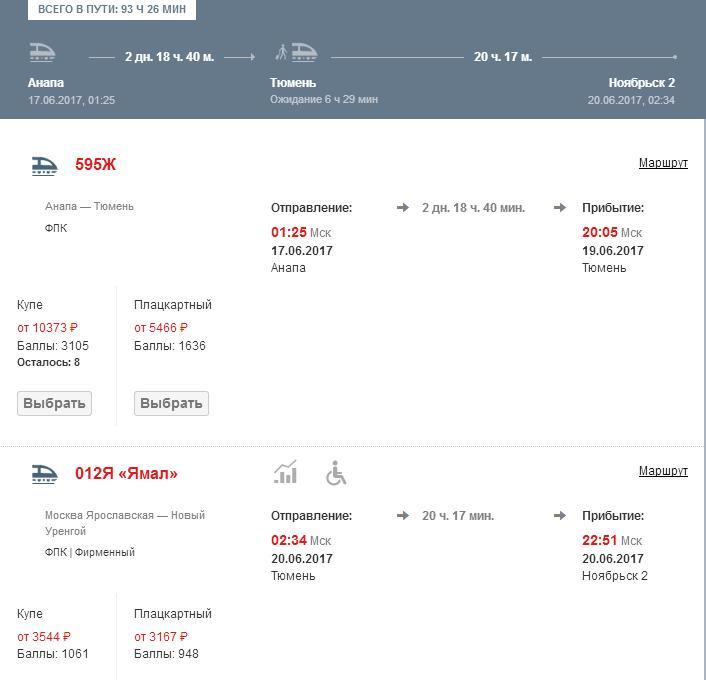Click Плацкартный price от 3167 ₽
The image size is (706, 680).
tap(161, 636)
